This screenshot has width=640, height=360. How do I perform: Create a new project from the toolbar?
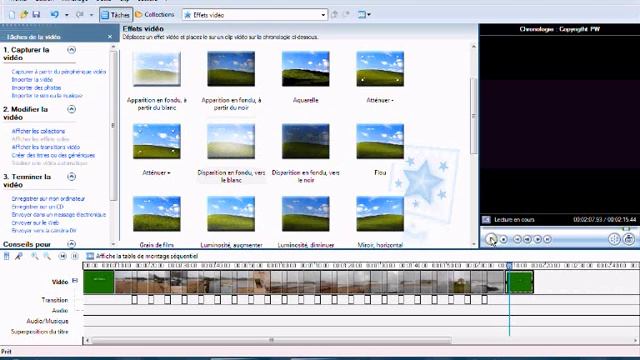point(12,15)
